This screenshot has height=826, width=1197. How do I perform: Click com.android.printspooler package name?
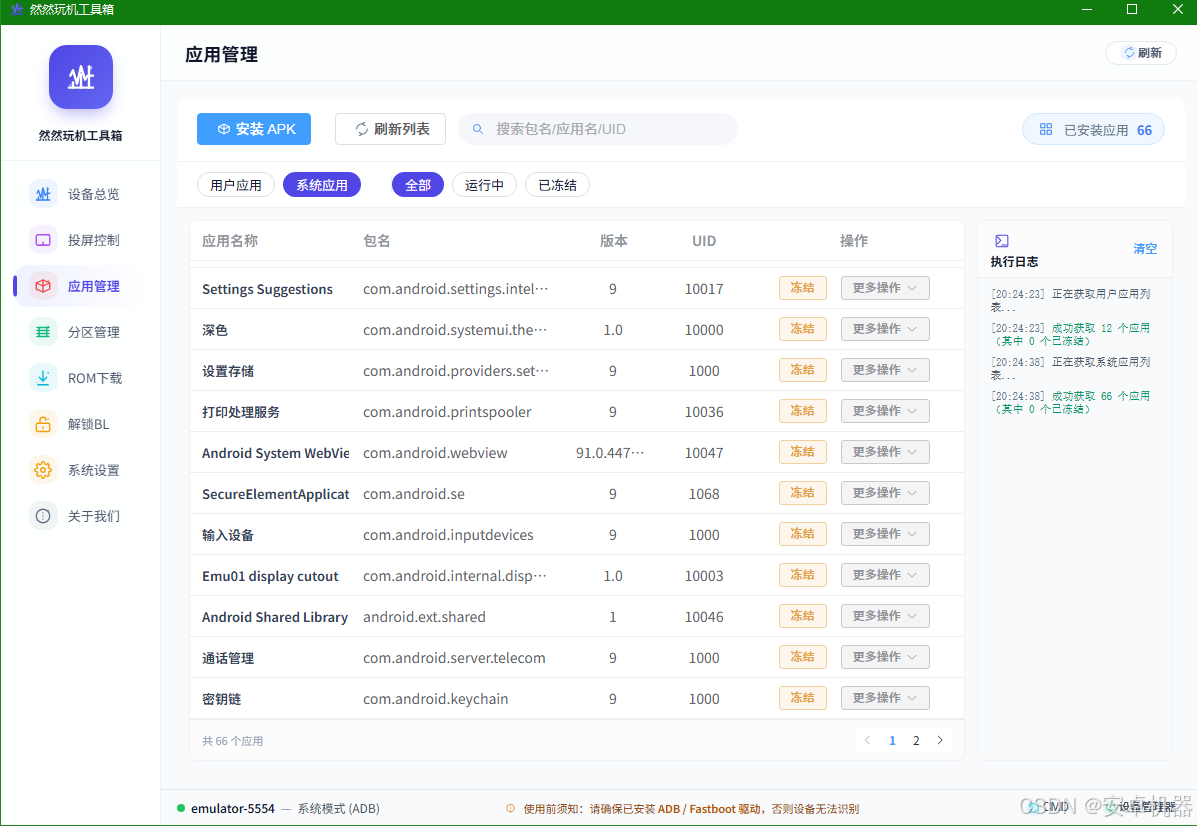click(447, 412)
